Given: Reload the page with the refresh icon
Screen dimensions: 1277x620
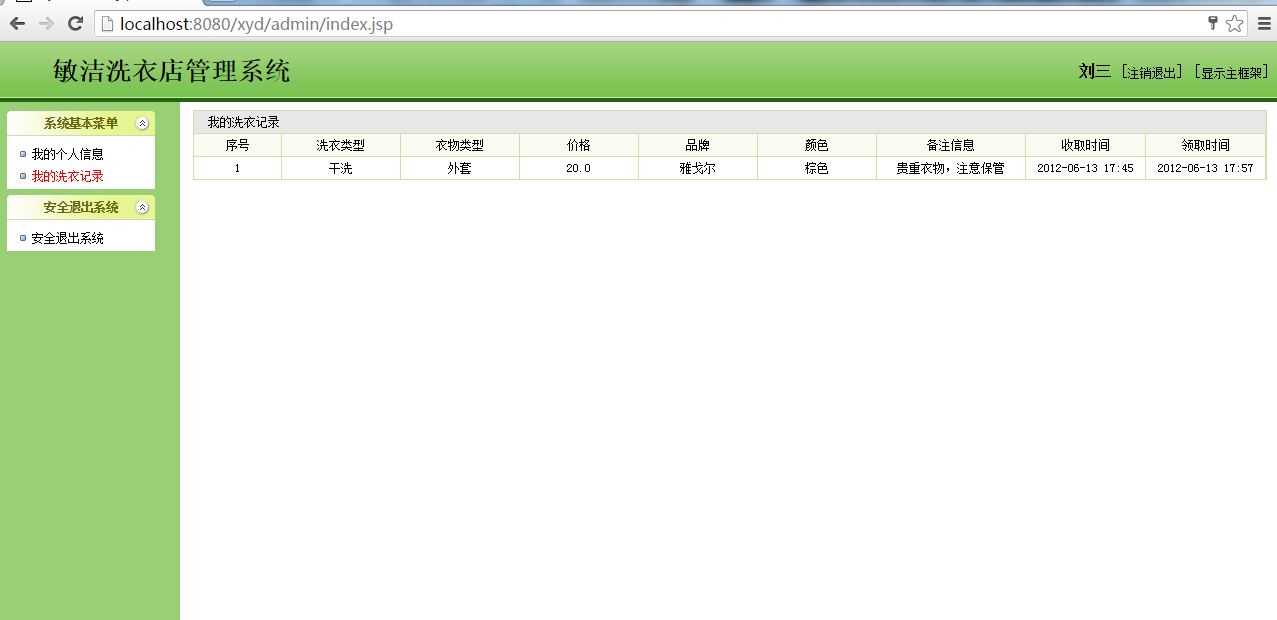Looking at the screenshot, I should coord(75,24).
